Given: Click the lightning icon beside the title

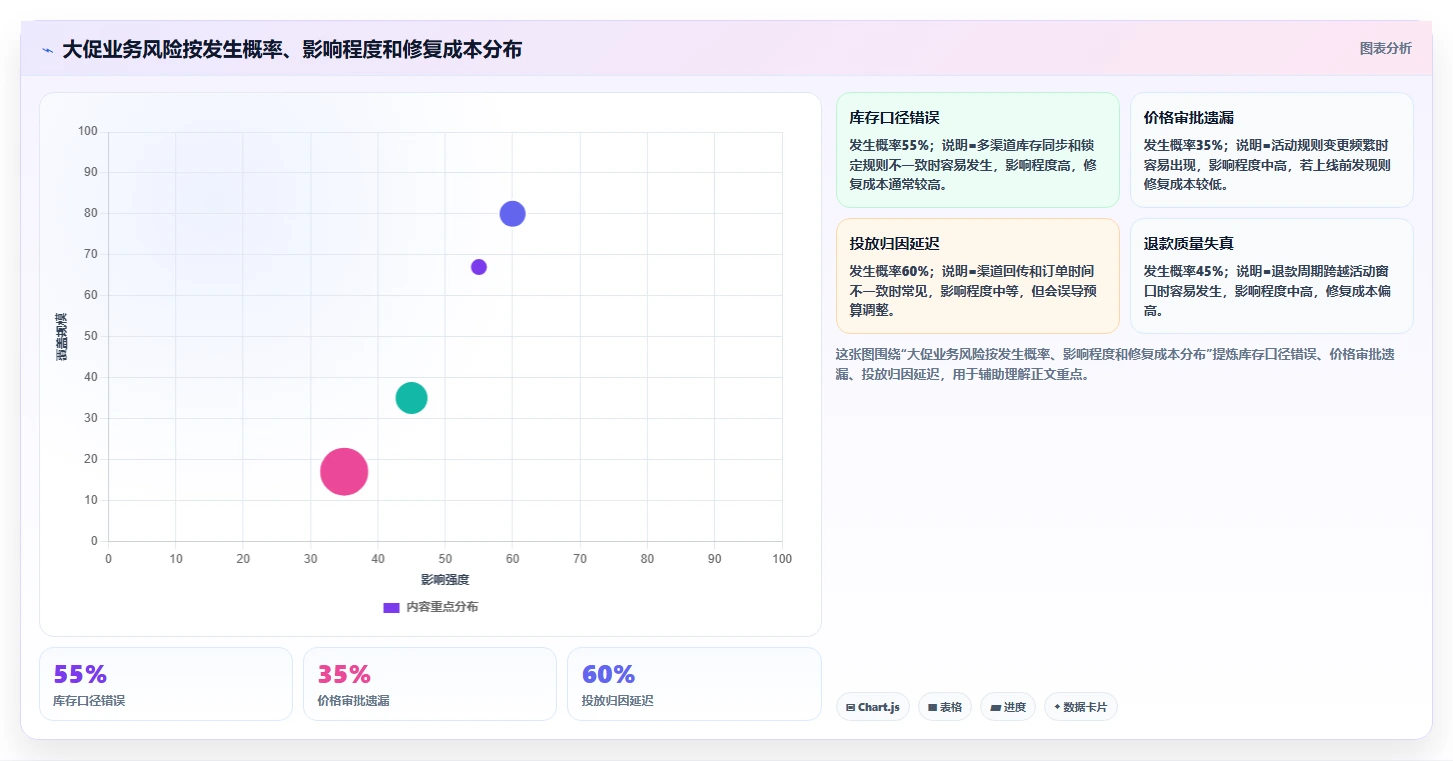Looking at the screenshot, I should [x=48, y=50].
